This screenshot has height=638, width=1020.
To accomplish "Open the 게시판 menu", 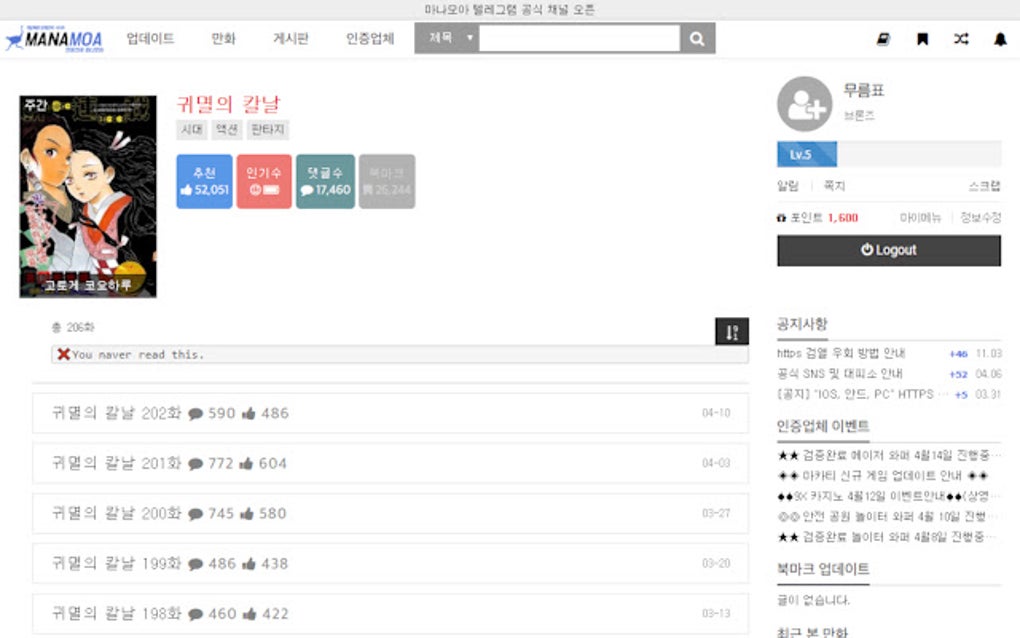I will pos(291,38).
